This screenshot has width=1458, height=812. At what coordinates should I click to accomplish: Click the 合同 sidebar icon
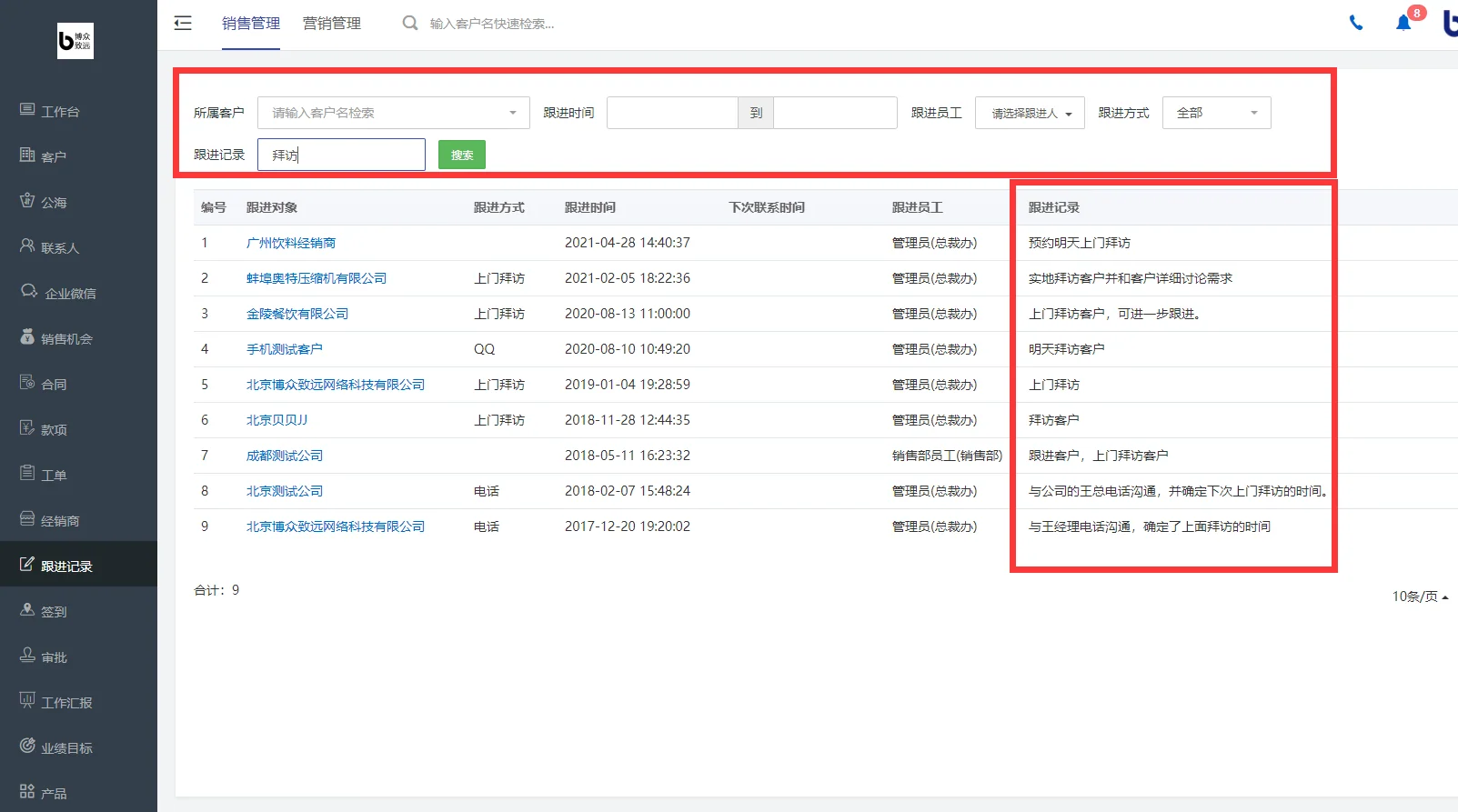[x=27, y=382]
